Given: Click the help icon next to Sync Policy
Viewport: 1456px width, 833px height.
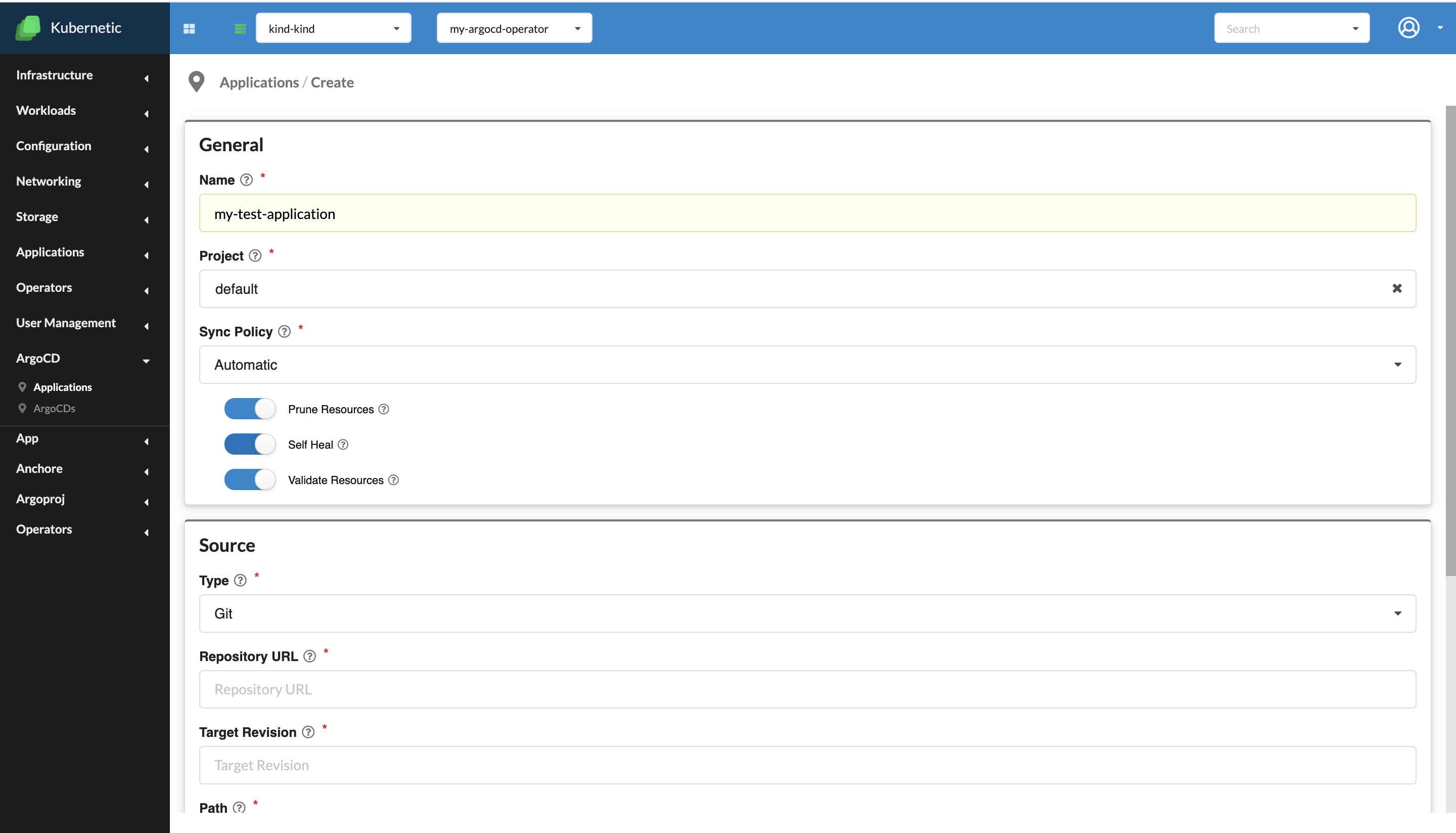Looking at the screenshot, I should (284, 332).
